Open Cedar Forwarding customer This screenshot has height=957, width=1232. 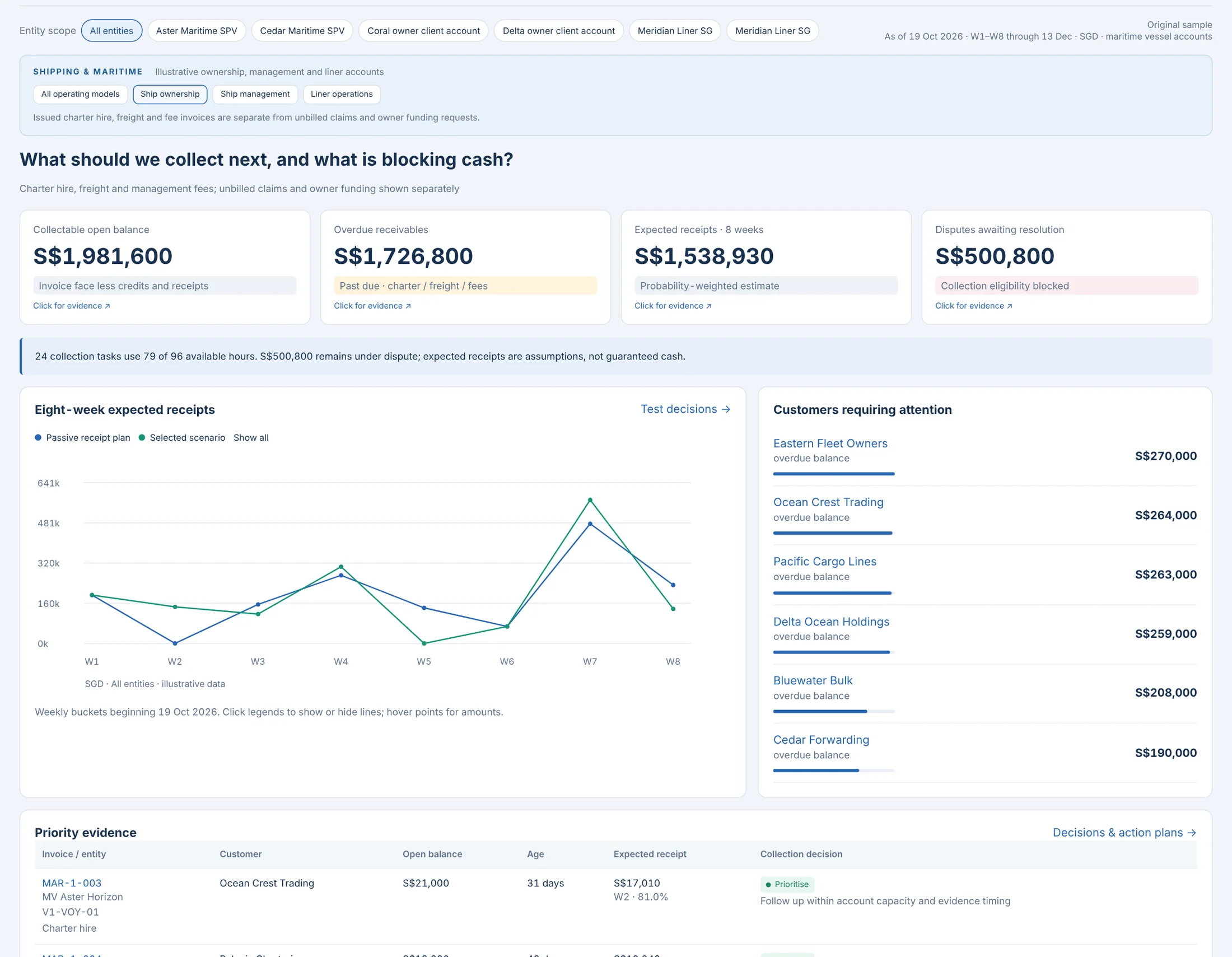pyautogui.click(x=821, y=739)
